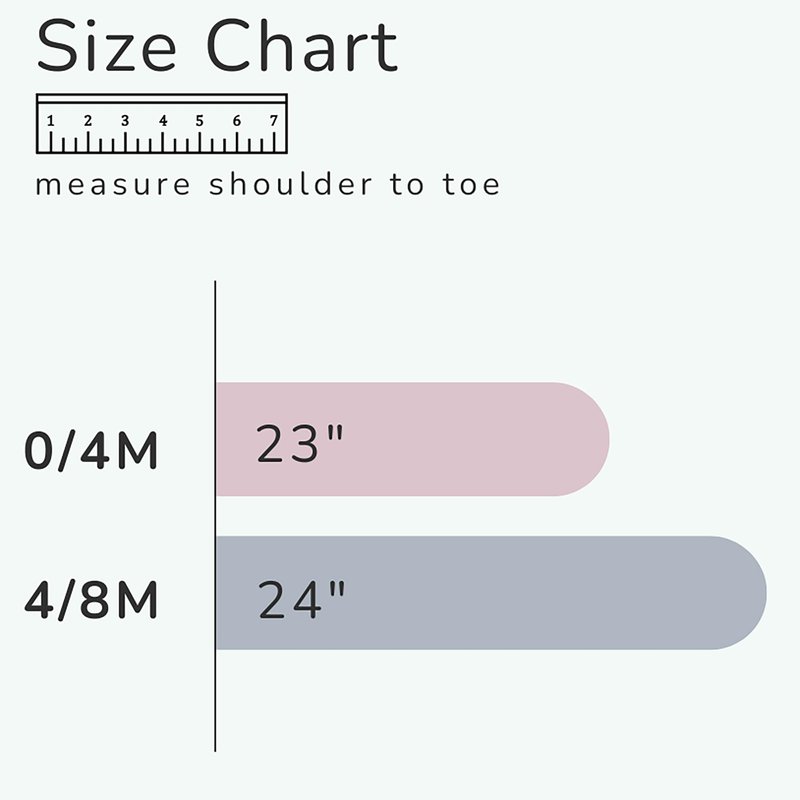Select number 3 on the ruler
Viewport: 800px width, 800px height.
click(x=125, y=121)
